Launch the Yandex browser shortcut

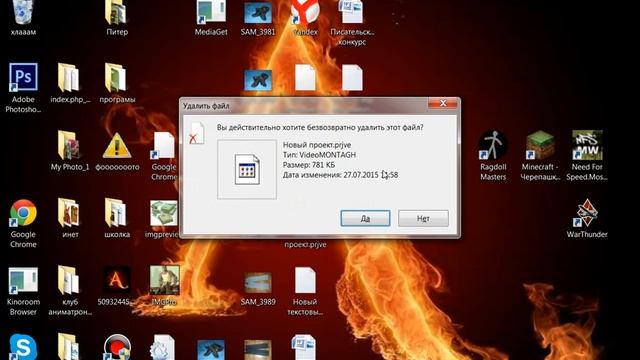pyautogui.click(x=305, y=18)
